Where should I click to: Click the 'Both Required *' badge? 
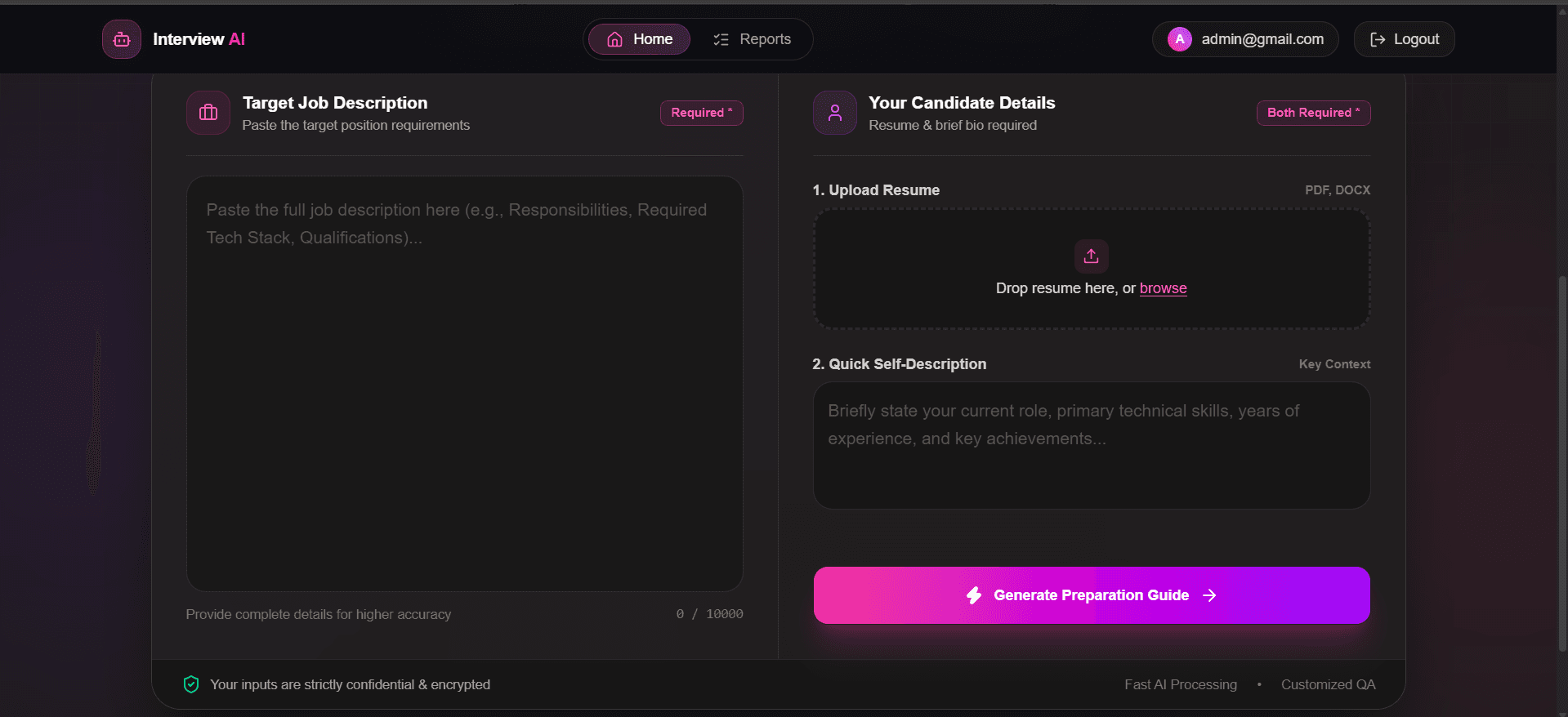(1313, 113)
